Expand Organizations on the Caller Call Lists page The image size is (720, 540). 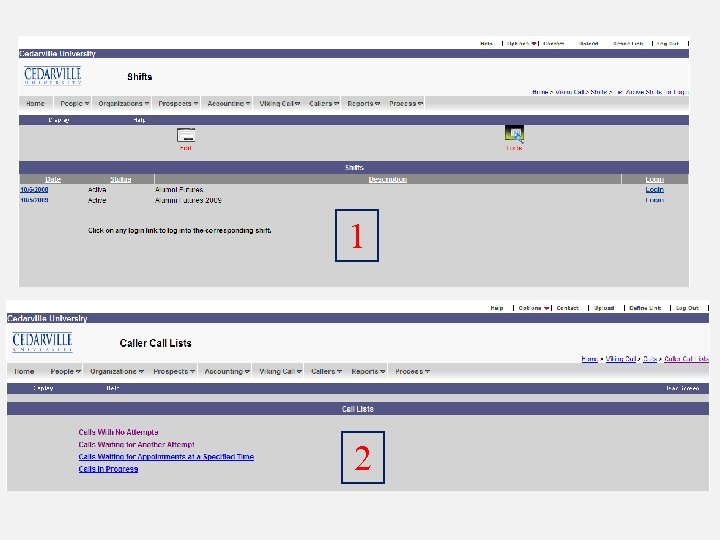pos(117,371)
